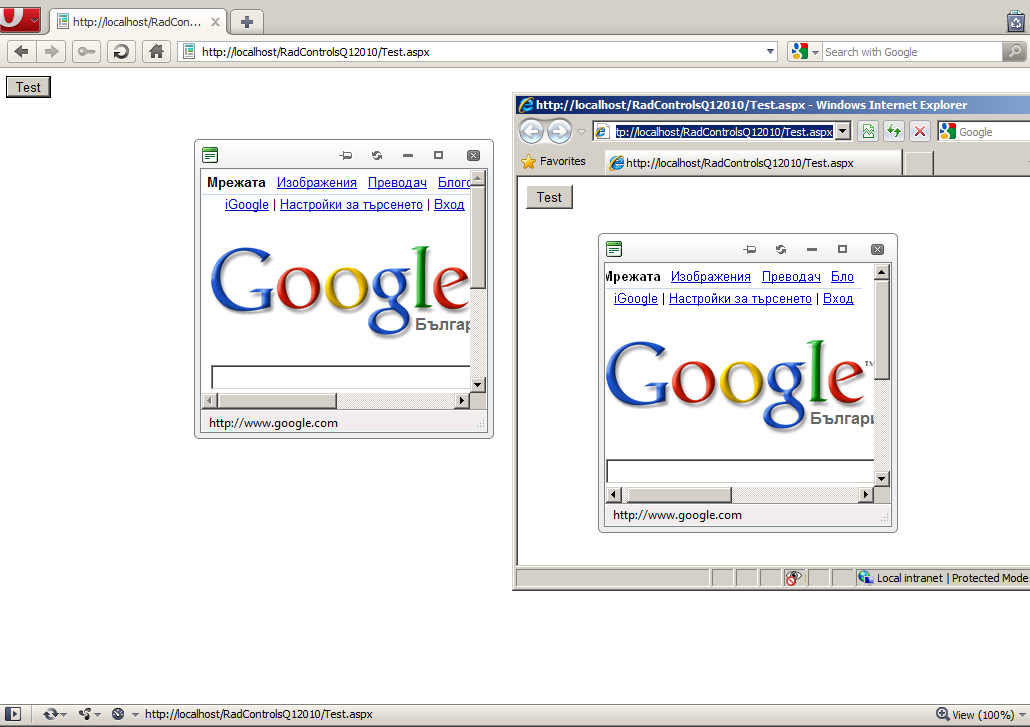Maximize the RadWindow in IE
Viewport: 1030px width, 727px height.
pyautogui.click(x=842, y=250)
